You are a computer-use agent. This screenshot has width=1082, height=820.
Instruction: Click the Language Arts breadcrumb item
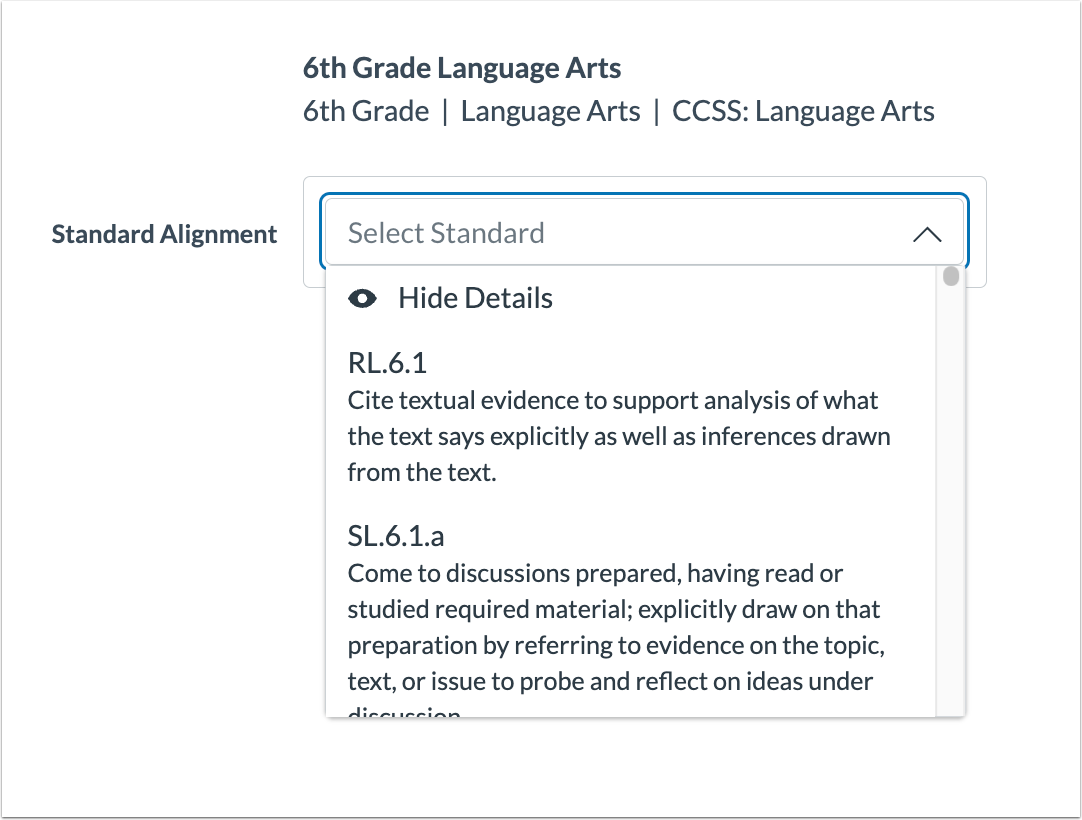click(x=550, y=111)
